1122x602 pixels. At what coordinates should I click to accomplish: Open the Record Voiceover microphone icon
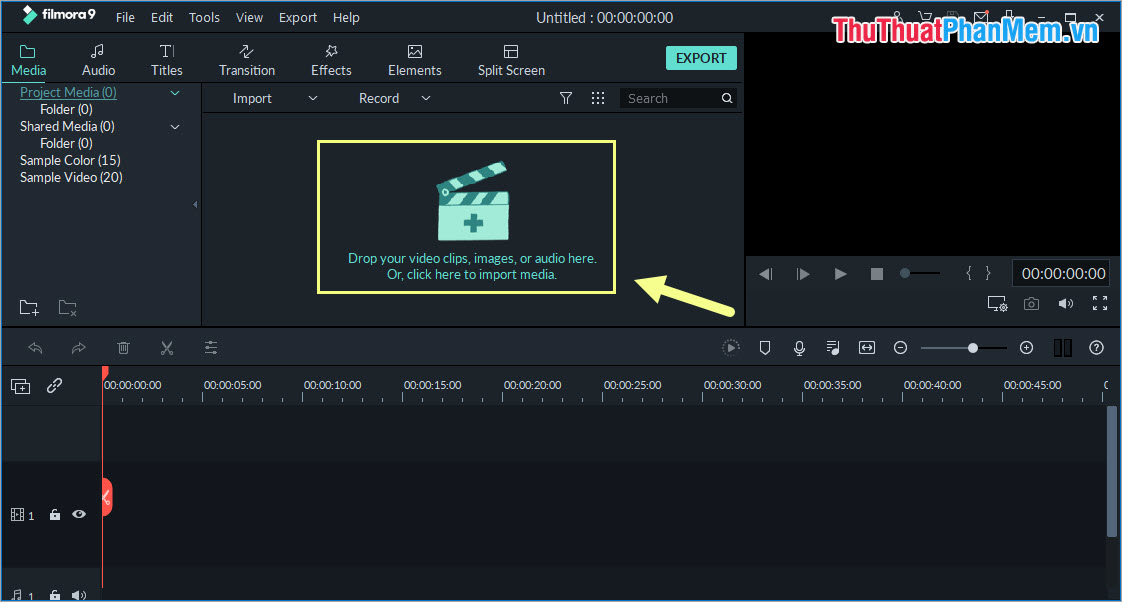pyautogui.click(x=798, y=347)
